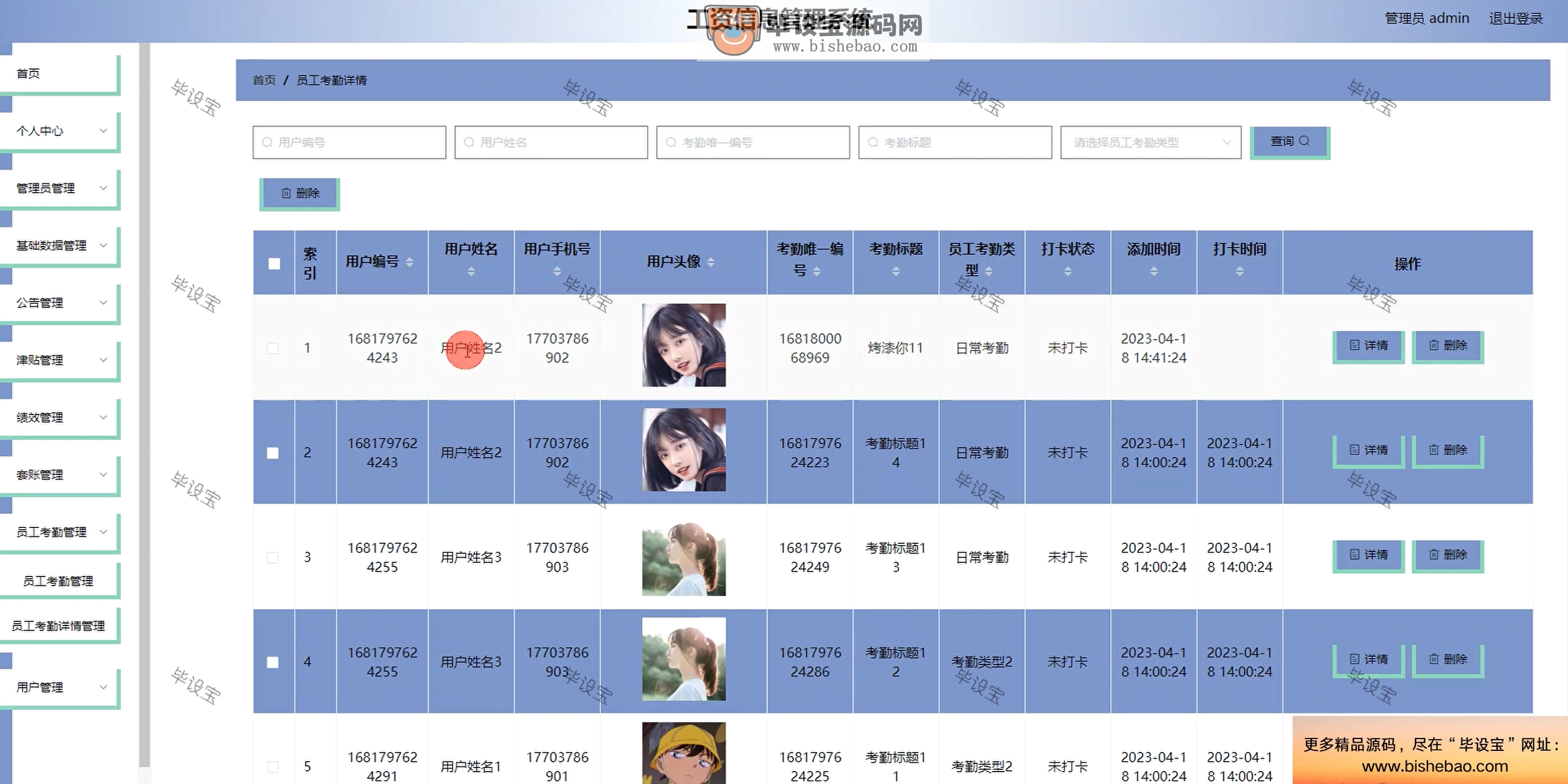Sort by 打卡状态 column arrows
Image resolution: width=1568 pixels, height=784 pixels.
pyautogui.click(x=1067, y=271)
